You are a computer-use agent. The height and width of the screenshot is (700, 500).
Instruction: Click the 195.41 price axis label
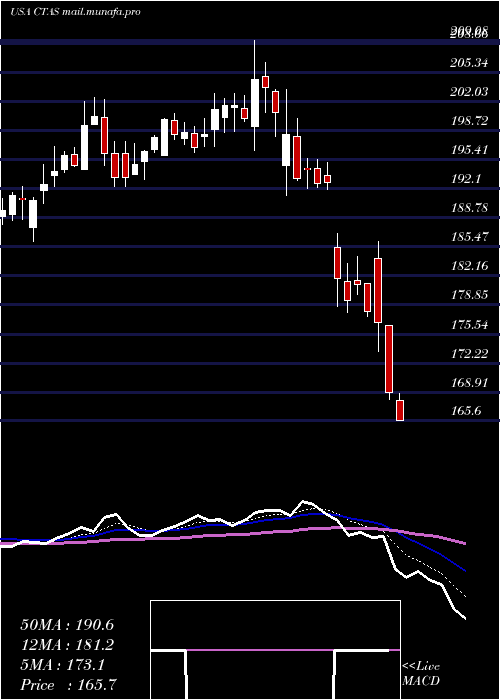[x=468, y=150]
